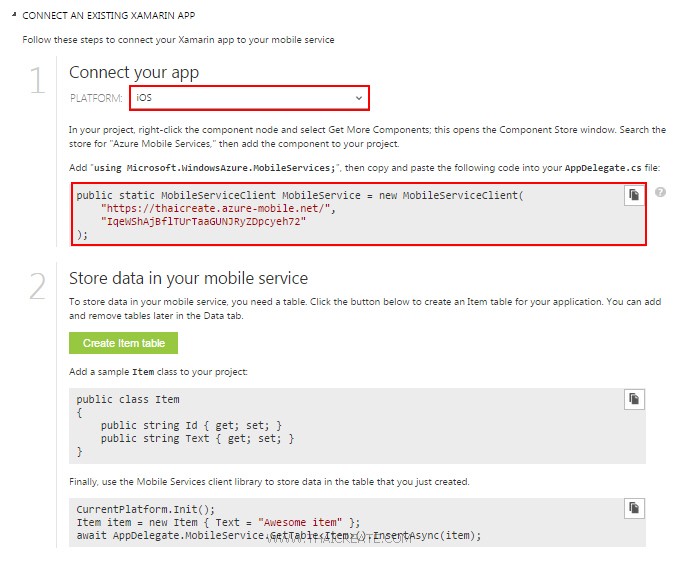
Task: Click the Finally, use the Mobile Services sentence
Action: 269,482
